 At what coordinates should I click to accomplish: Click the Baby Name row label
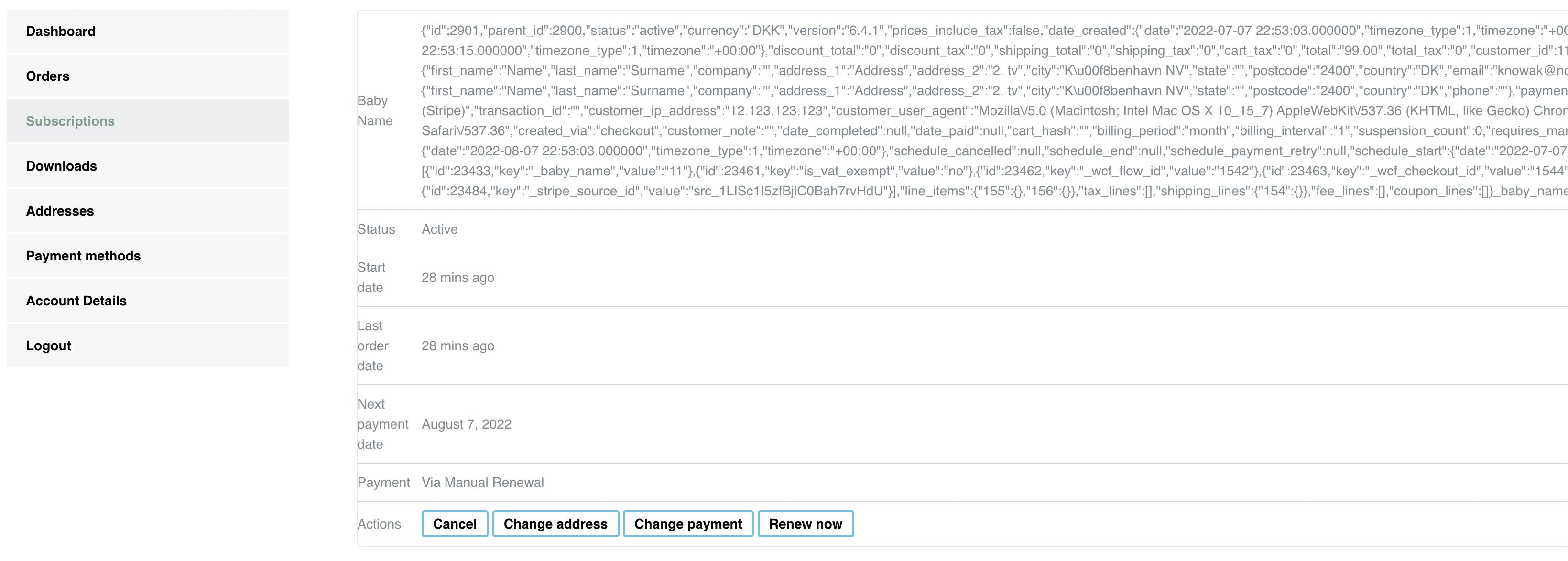tap(375, 111)
